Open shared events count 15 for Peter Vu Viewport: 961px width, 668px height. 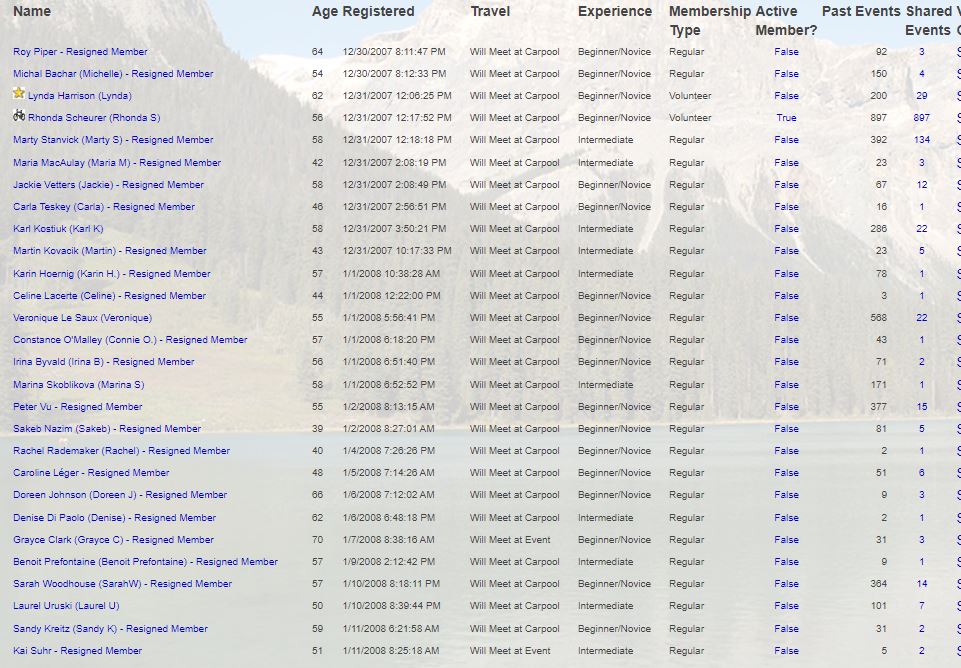tap(922, 407)
